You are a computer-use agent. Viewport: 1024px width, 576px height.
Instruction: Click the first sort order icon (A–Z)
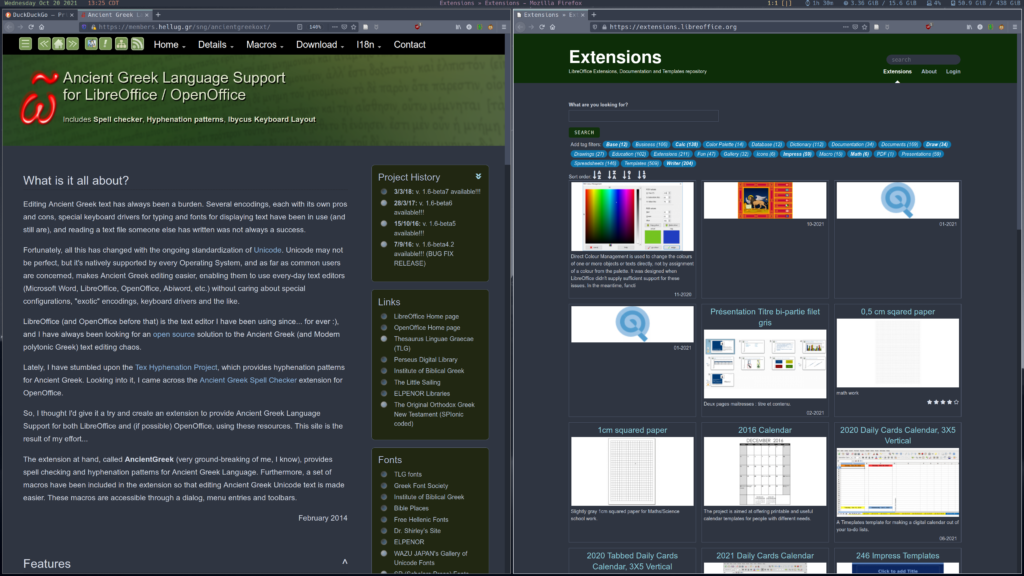tap(597, 175)
